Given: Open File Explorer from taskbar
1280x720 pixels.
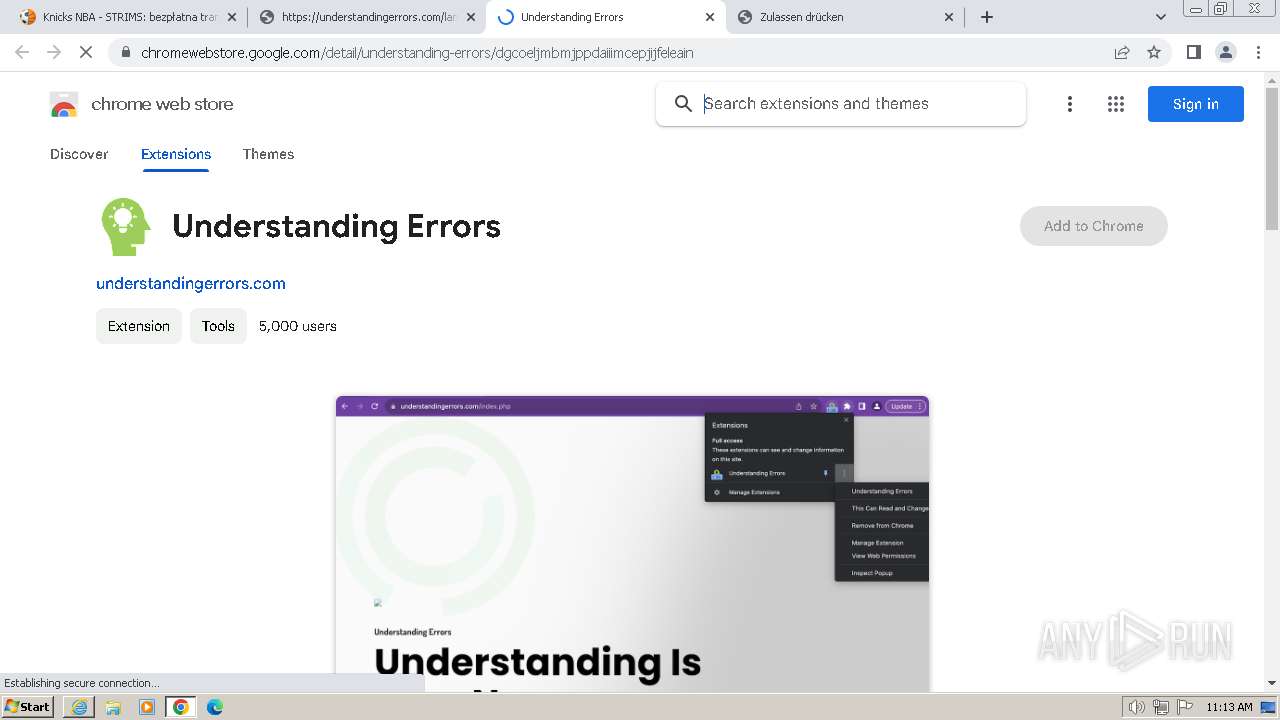Looking at the screenshot, I should tap(113, 707).
